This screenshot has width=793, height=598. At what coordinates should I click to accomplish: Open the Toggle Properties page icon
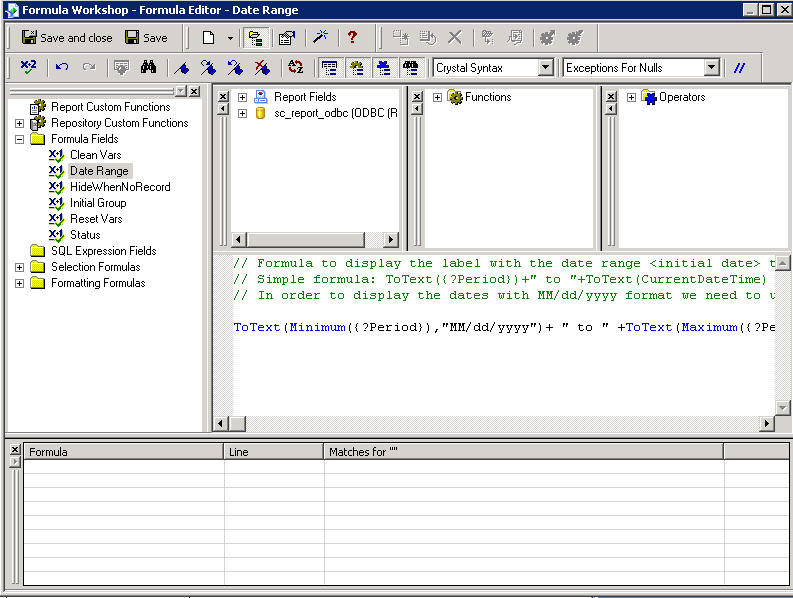[287, 38]
